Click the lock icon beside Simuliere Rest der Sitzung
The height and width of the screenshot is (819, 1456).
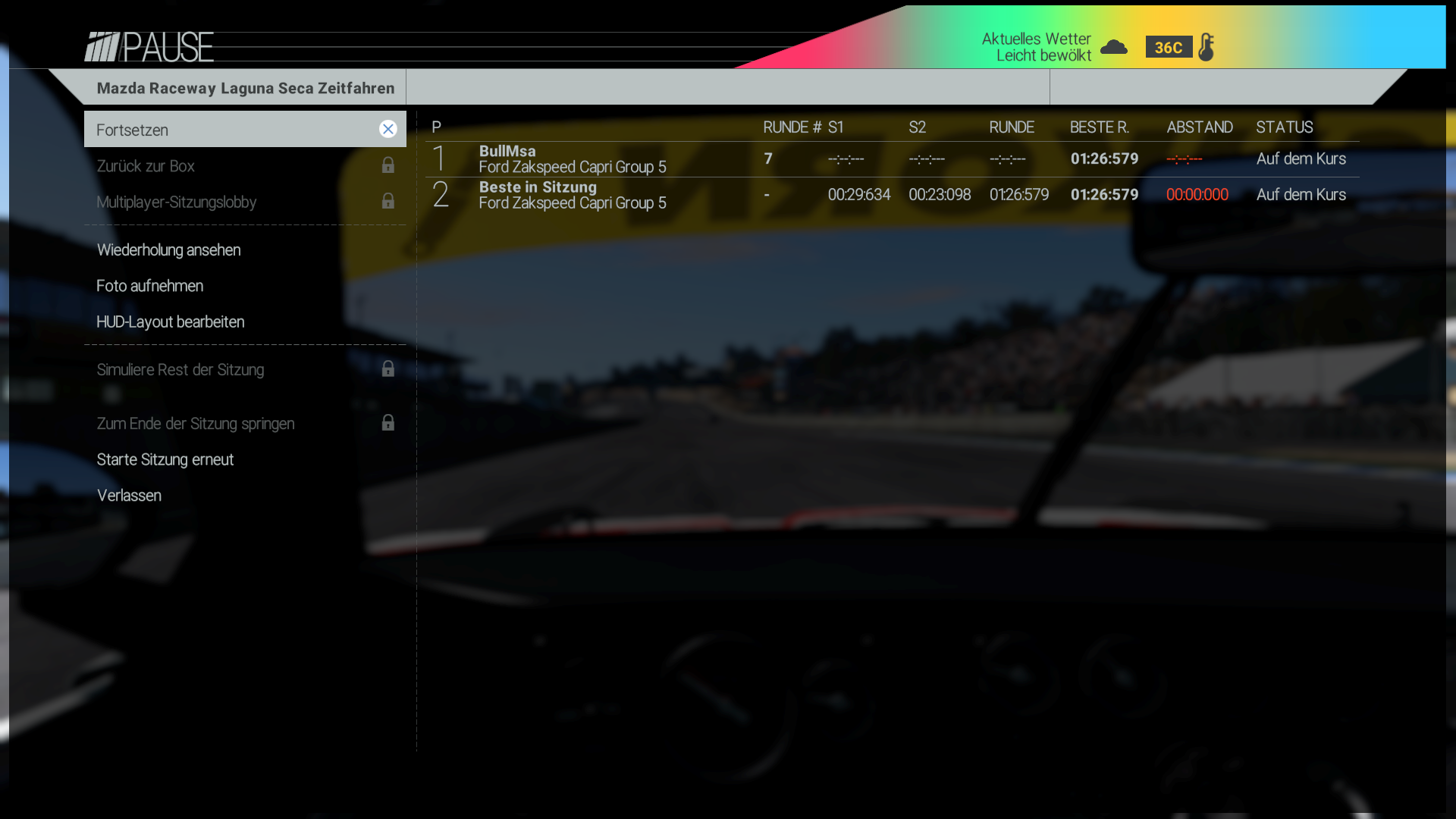coord(388,368)
